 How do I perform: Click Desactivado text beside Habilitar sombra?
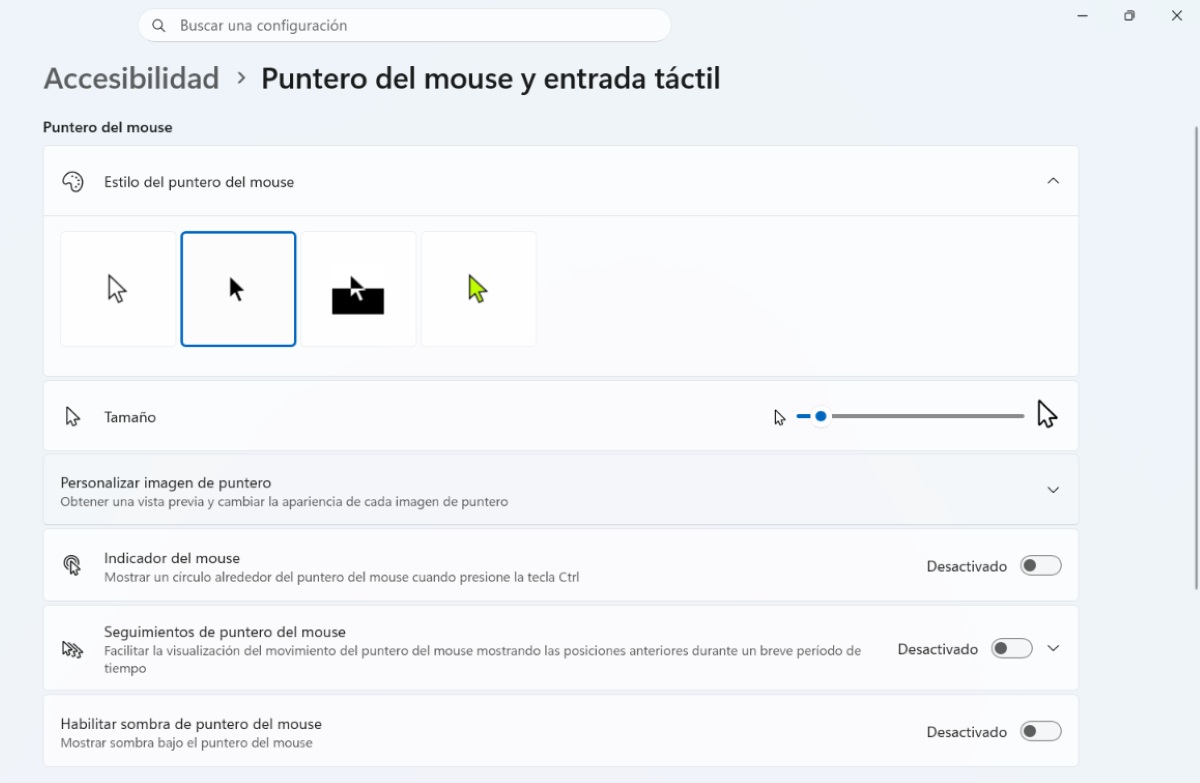pyautogui.click(x=967, y=732)
